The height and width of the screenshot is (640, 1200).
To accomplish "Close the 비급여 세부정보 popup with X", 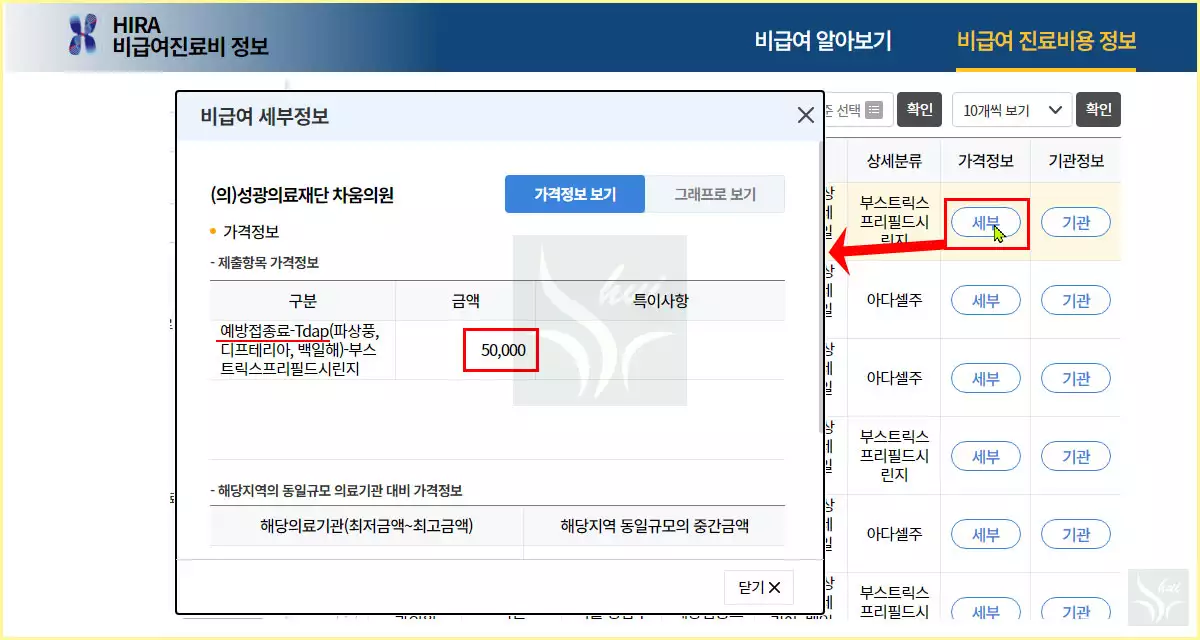I will point(805,114).
